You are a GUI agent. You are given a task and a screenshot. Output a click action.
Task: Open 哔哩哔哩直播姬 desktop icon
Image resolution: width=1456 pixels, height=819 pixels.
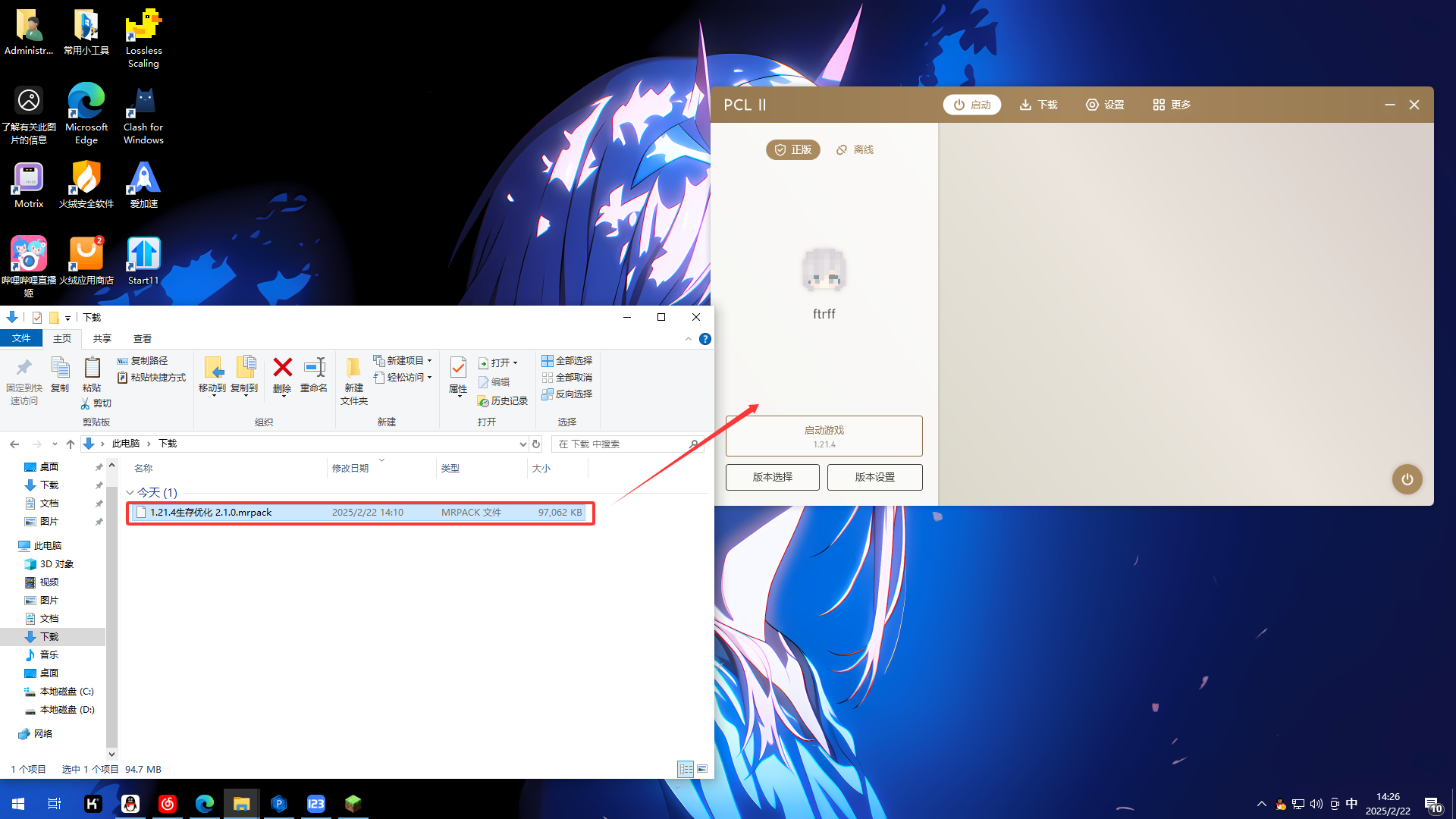[x=29, y=265]
